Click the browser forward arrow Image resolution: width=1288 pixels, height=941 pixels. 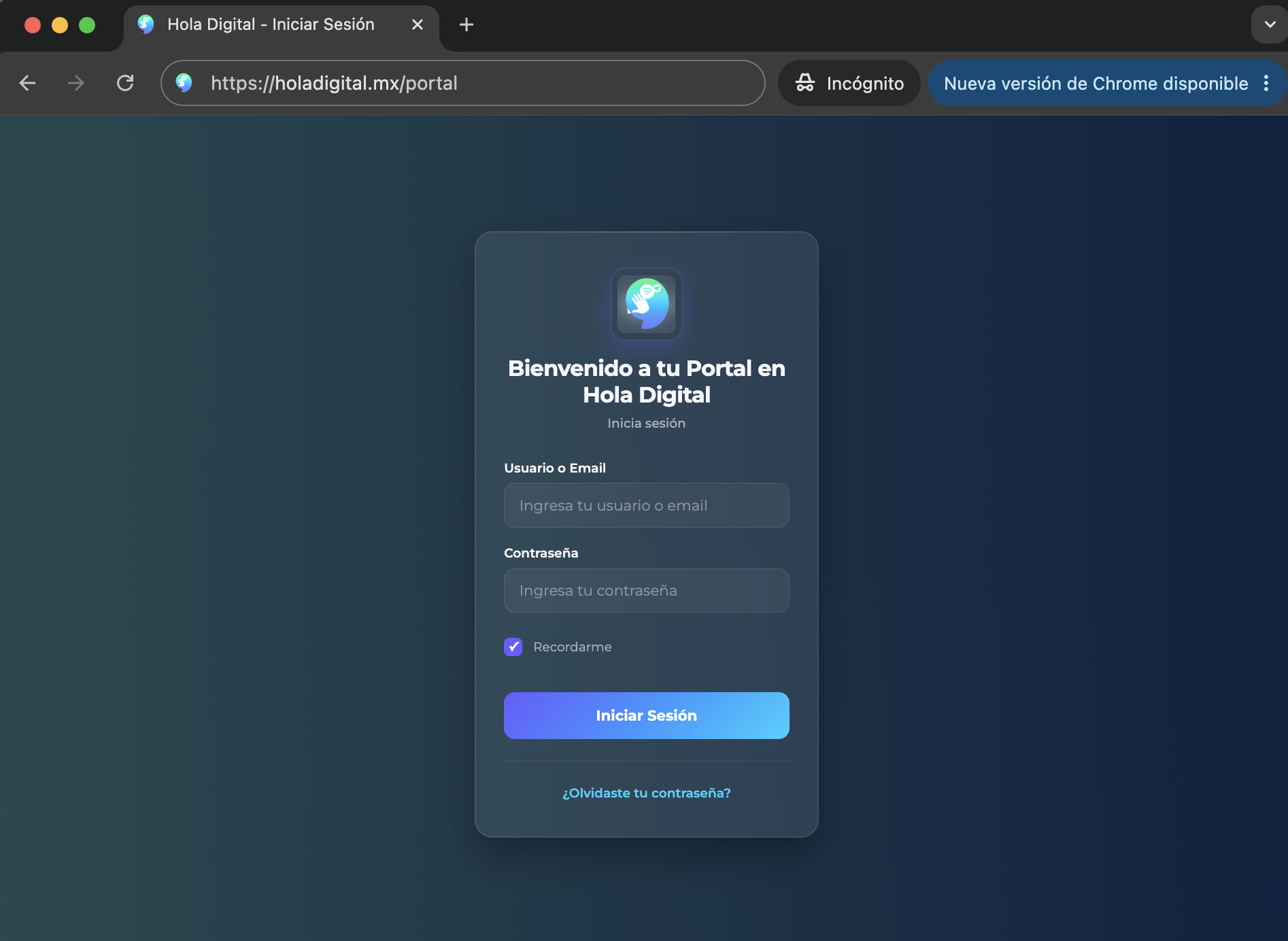[76, 83]
